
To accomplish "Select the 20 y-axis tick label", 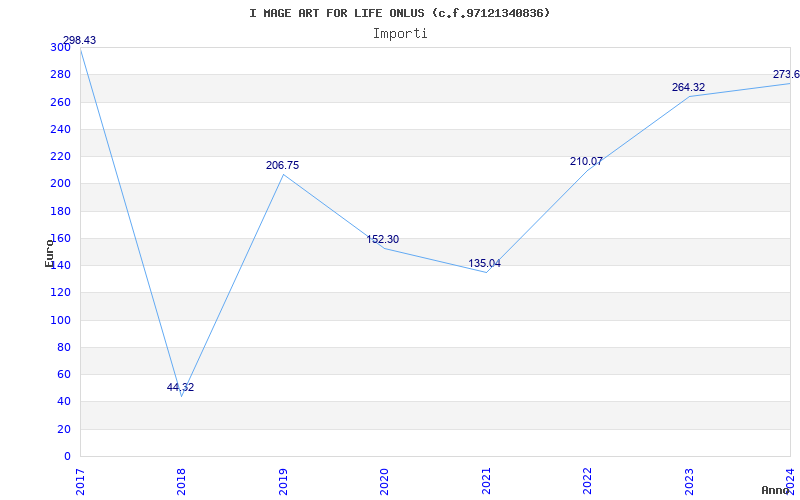I will point(64,429).
